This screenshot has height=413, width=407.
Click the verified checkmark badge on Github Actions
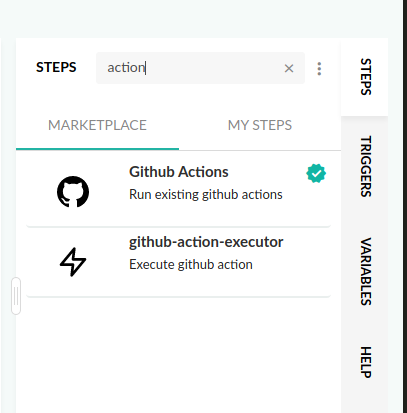[x=316, y=173]
